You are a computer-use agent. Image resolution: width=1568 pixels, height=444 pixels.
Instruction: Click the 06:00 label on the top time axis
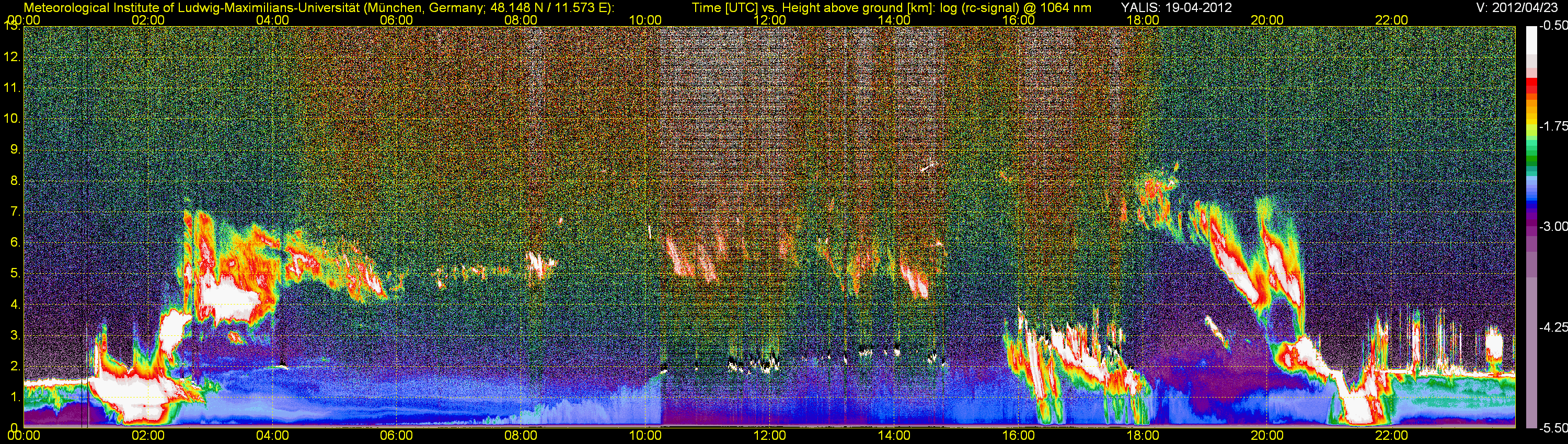coord(396,20)
